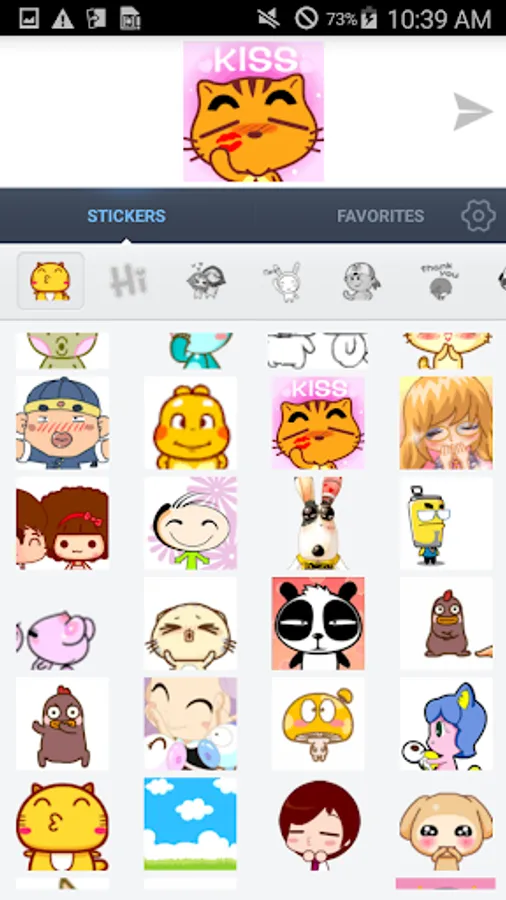Select the 'Hi' sticker pack
The image size is (506, 900).
pyautogui.click(x=129, y=281)
